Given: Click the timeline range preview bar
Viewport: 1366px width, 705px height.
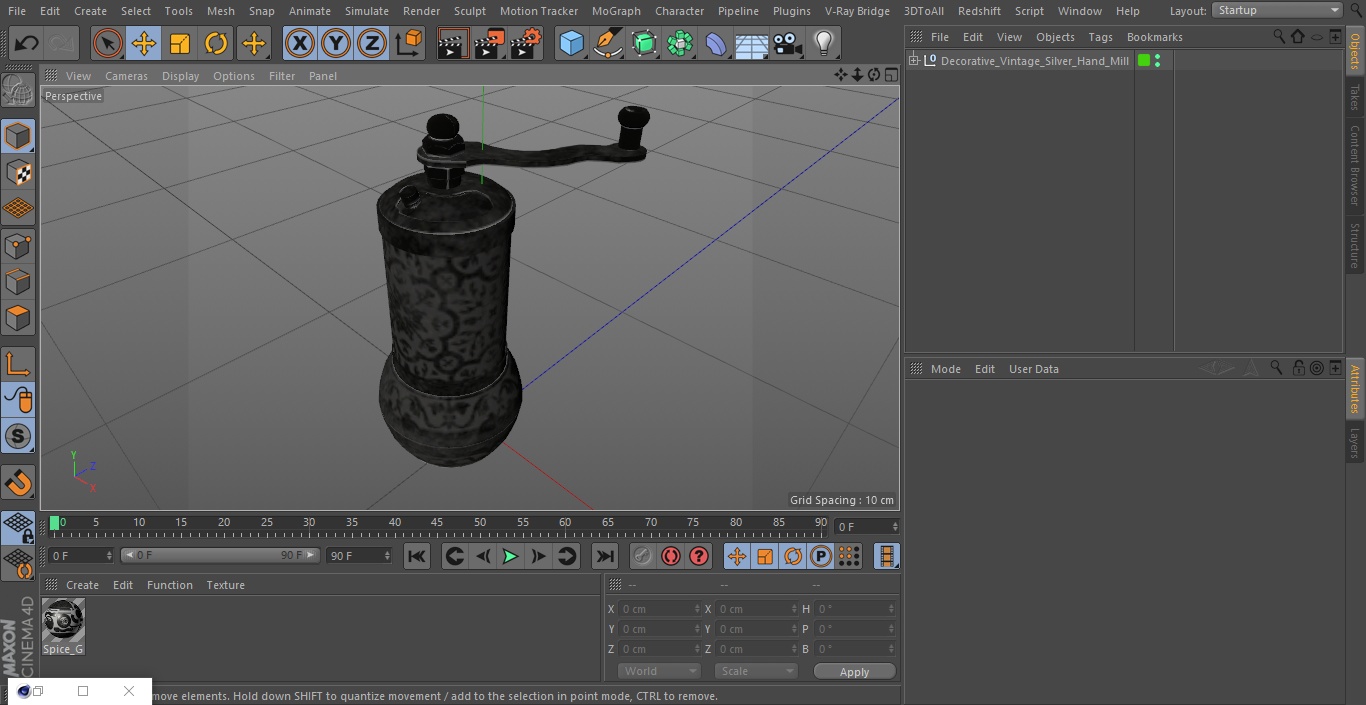Looking at the screenshot, I should click(x=220, y=555).
